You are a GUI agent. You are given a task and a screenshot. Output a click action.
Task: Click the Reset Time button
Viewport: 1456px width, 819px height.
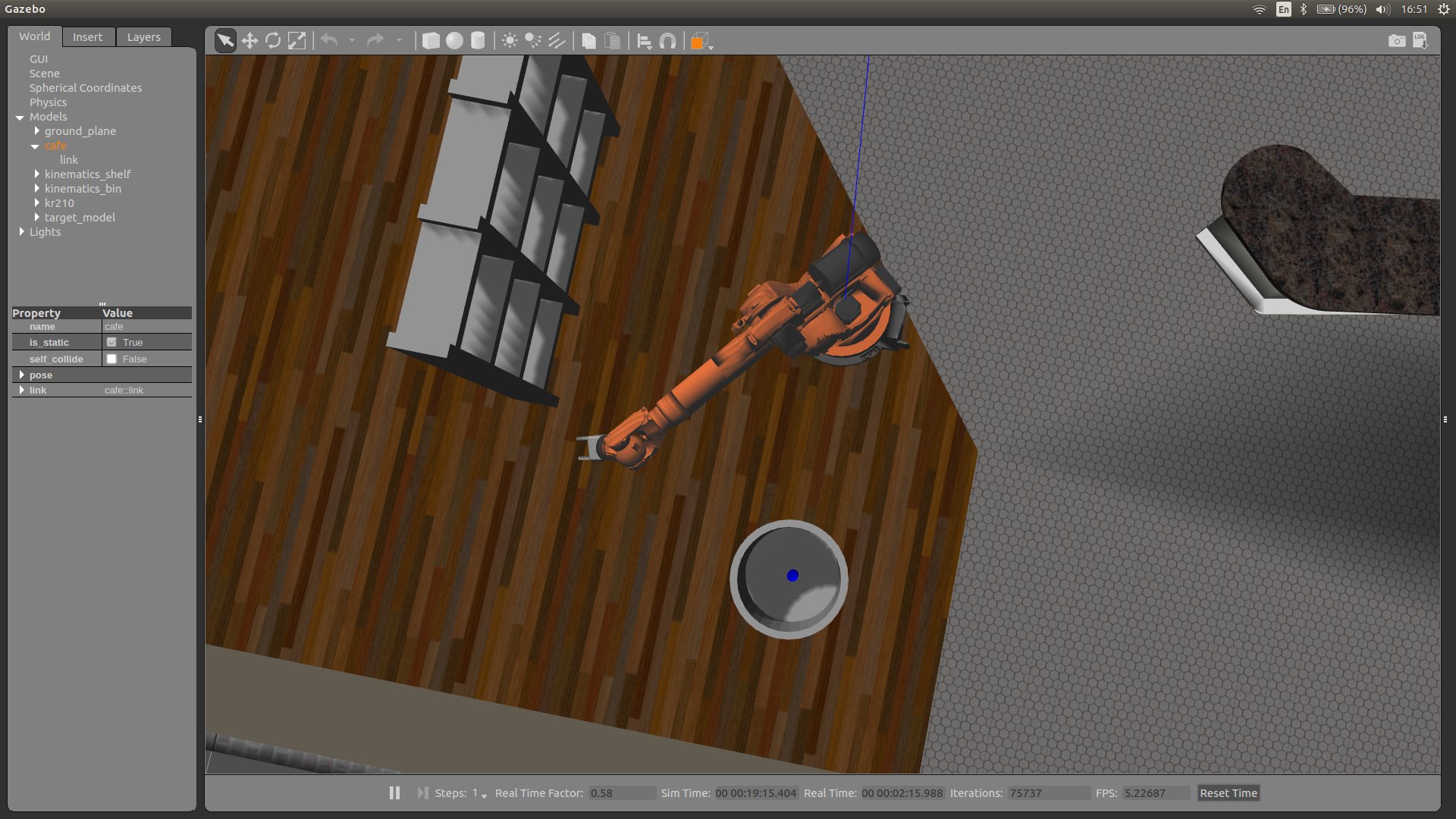coord(1228,792)
